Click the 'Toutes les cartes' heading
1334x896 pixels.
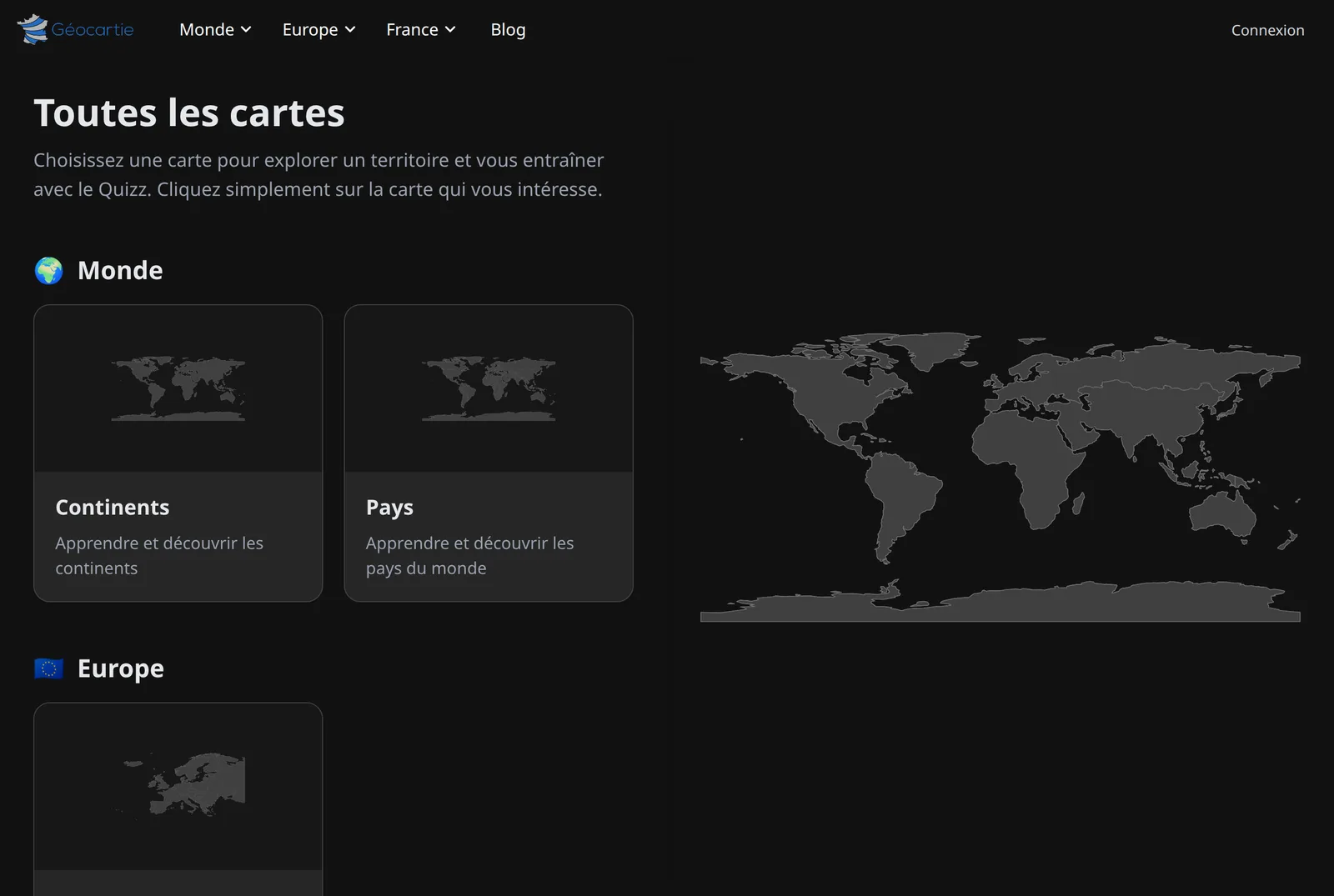[x=189, y=113]
